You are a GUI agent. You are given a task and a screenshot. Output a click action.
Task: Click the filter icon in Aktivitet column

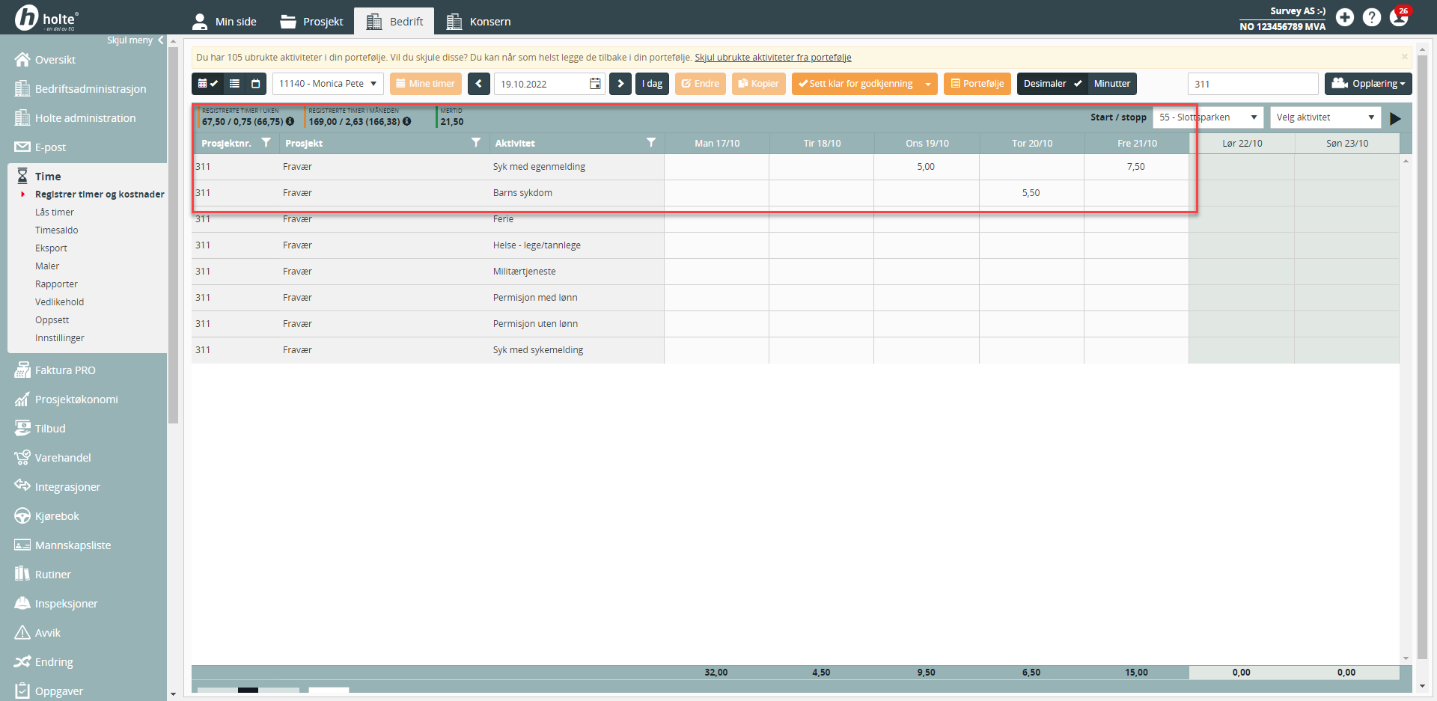click(651, 143)
